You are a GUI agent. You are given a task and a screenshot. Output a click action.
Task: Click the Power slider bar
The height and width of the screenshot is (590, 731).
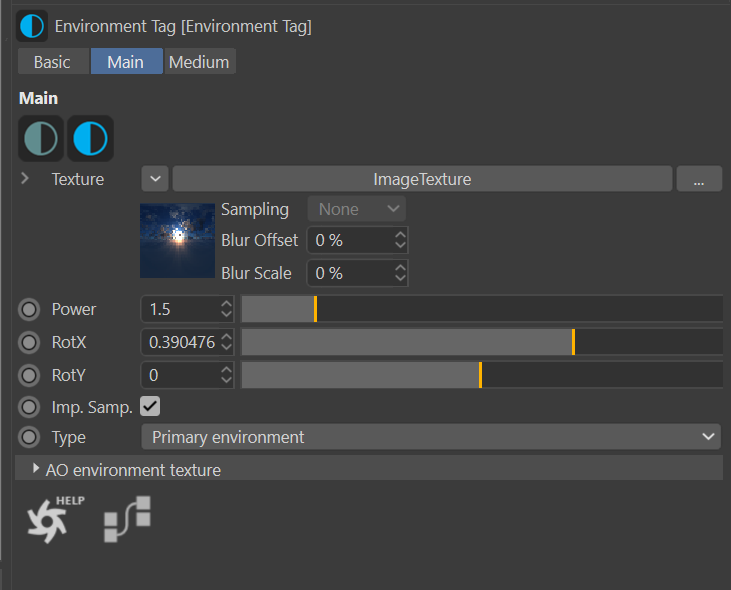[481, 309]
